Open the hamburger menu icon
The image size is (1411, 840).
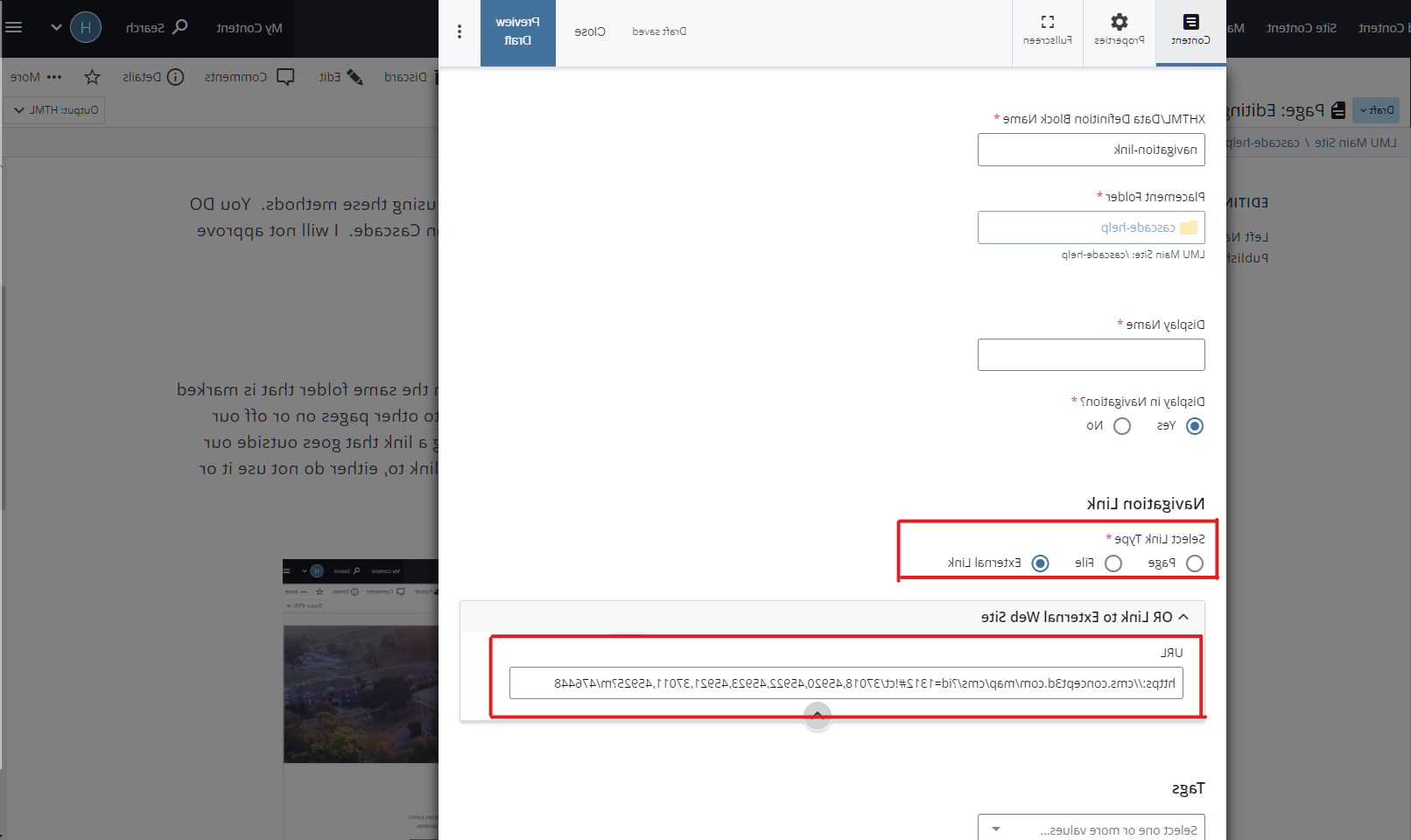point(13,27)
